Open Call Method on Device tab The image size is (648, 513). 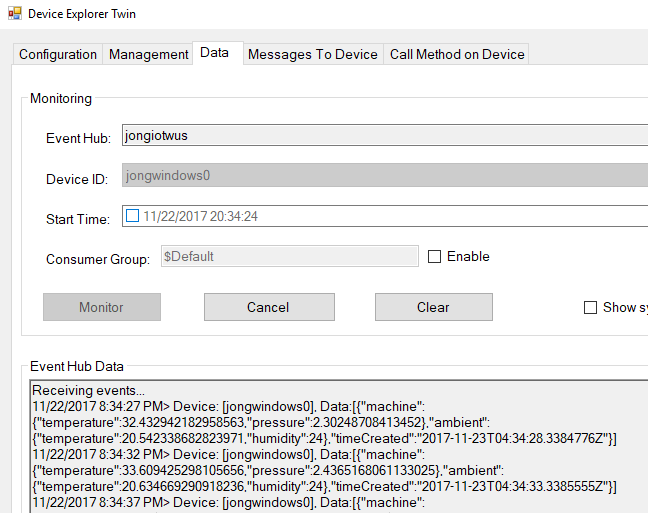pos(457,55)
